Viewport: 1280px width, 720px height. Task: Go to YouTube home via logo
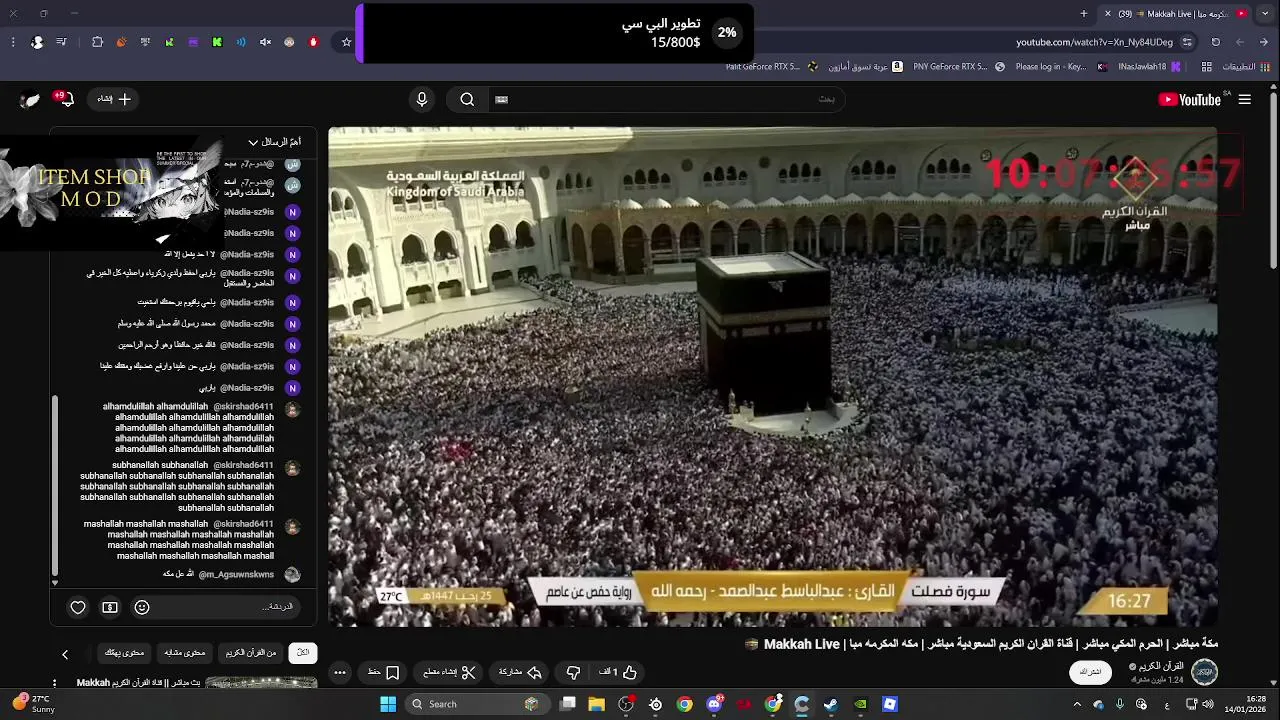click(x=1189, y=99)
